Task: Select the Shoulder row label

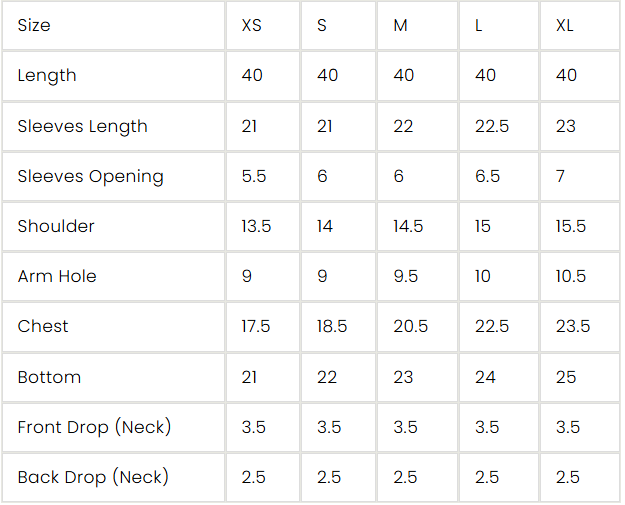Action: 56,226
